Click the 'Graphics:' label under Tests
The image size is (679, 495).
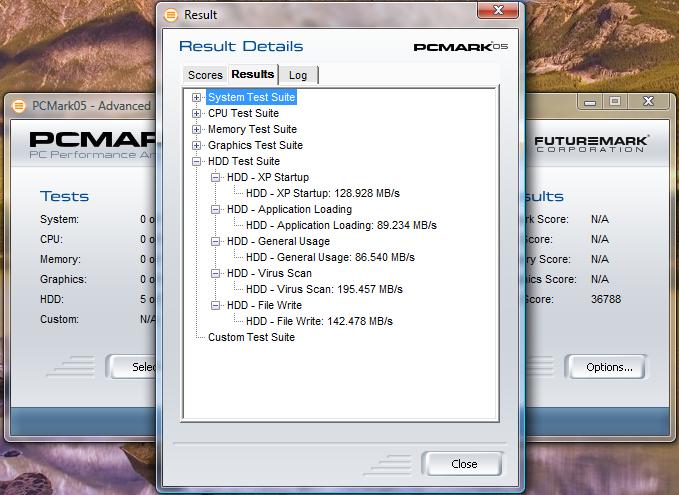click(x=63, y=279)
